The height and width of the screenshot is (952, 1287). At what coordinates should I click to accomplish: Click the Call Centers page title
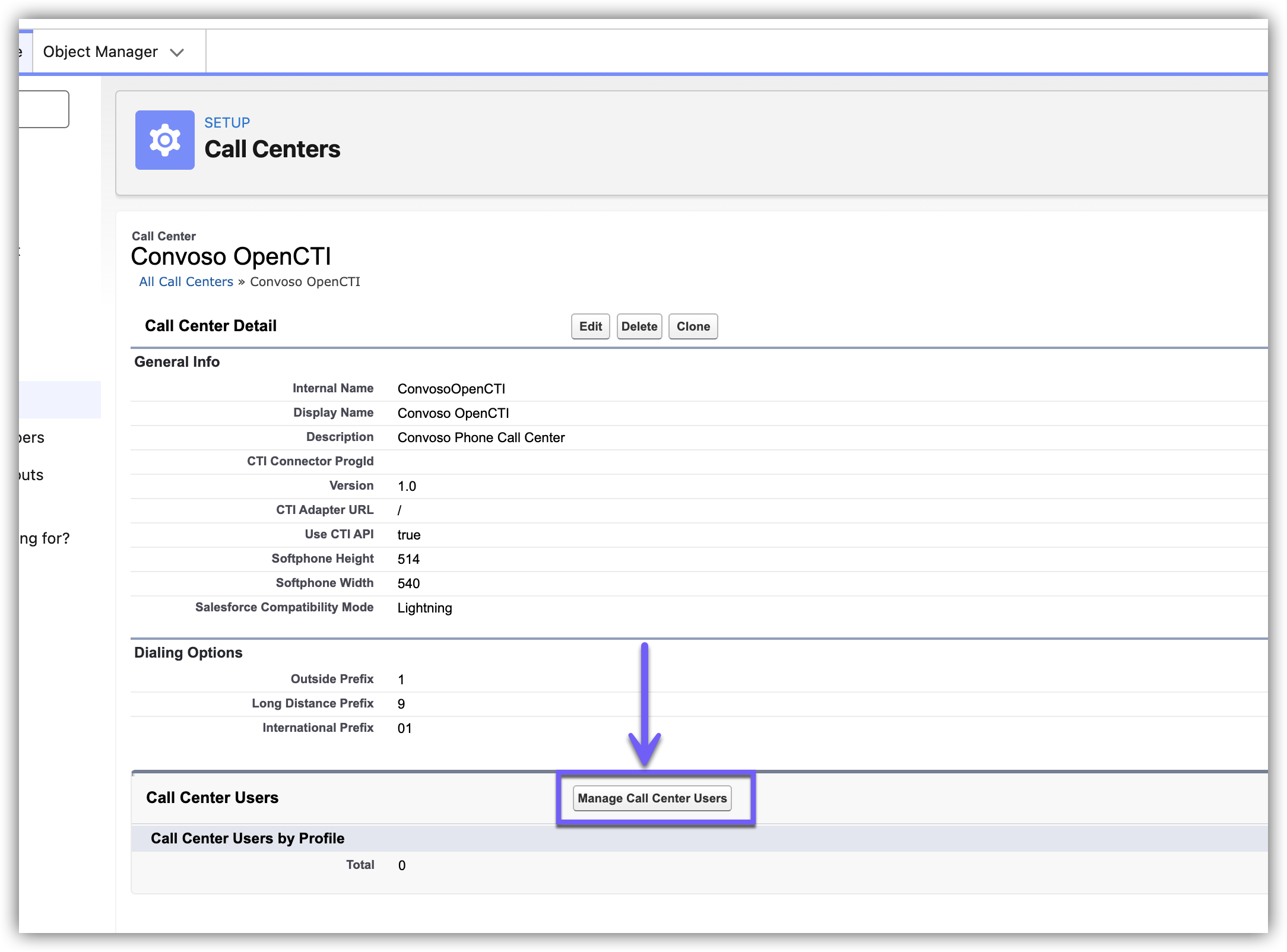click(x=272, y=150)
